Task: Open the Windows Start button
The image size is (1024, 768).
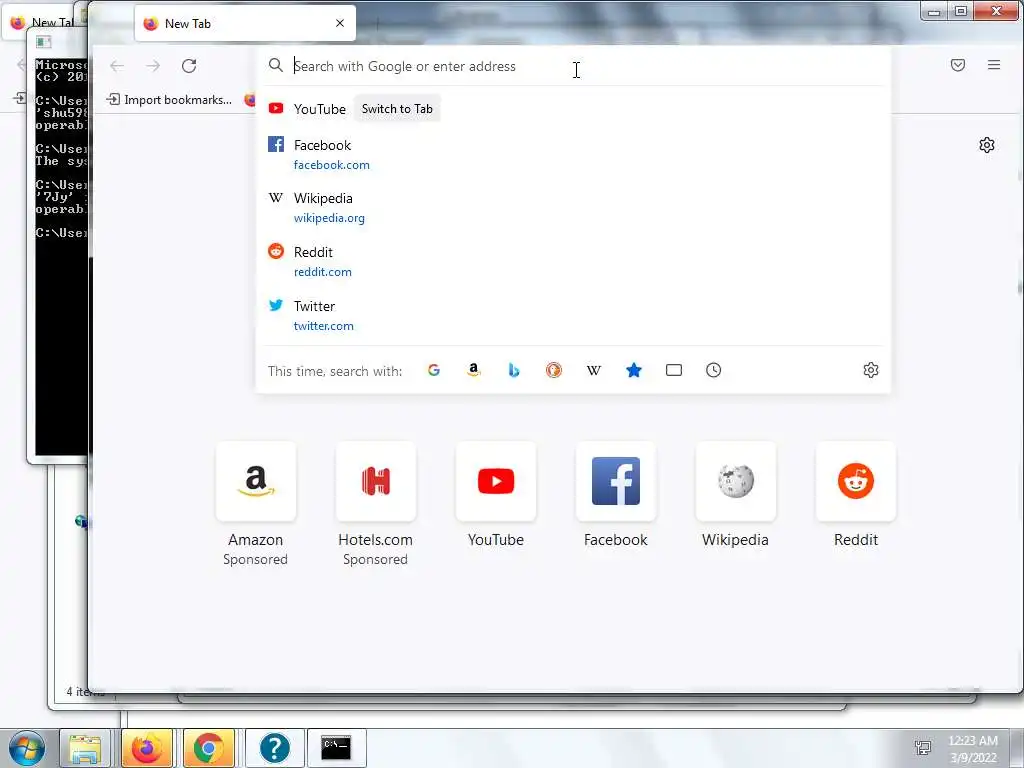Action: tap(26, 748)
